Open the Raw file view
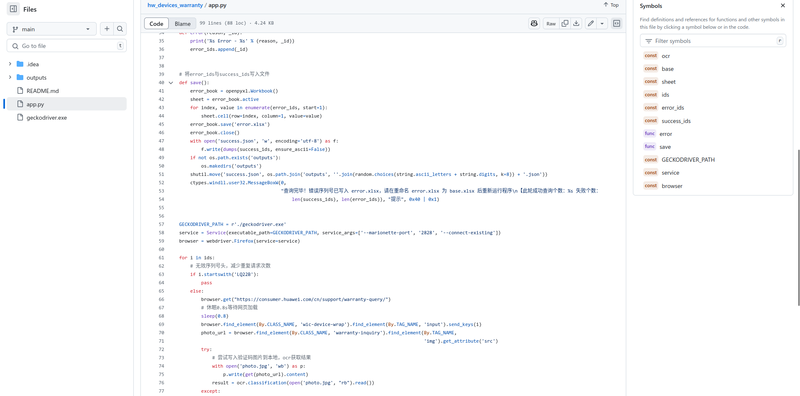The height and width of the screenshot is (396, 800). click(551, 23)
